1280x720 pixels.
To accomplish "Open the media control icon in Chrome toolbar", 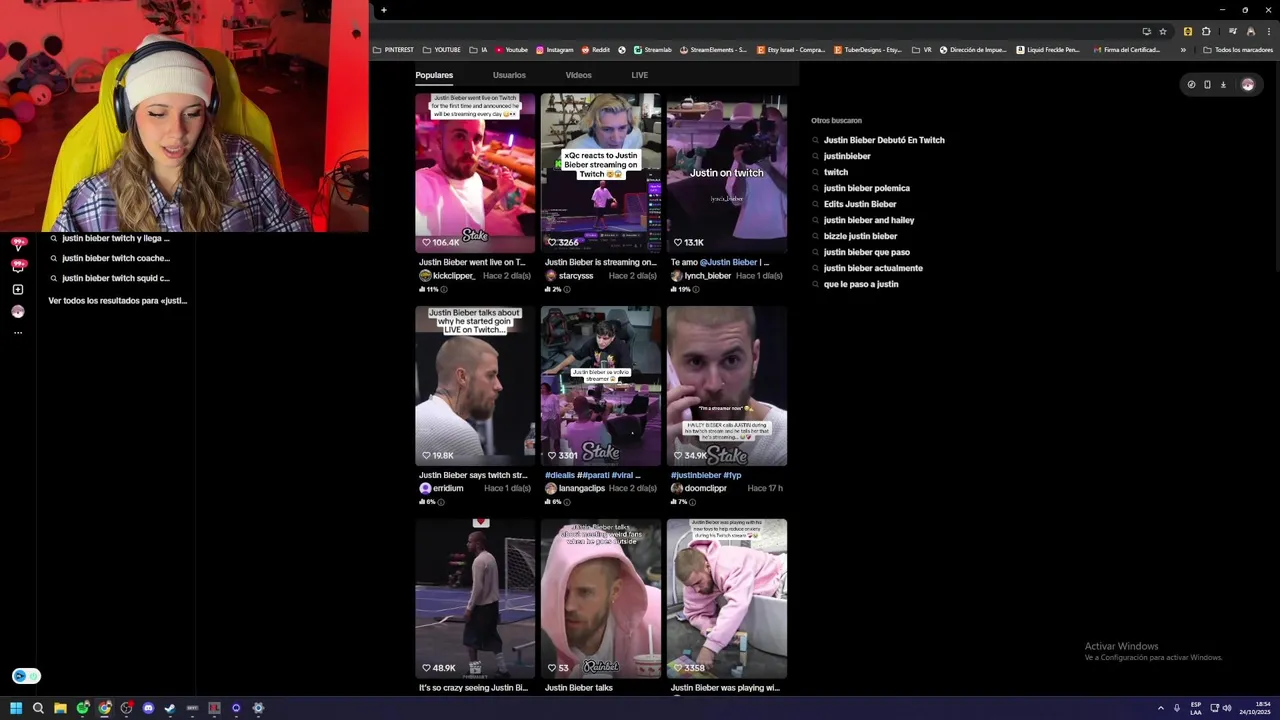I will click(x=1233, y=31).
